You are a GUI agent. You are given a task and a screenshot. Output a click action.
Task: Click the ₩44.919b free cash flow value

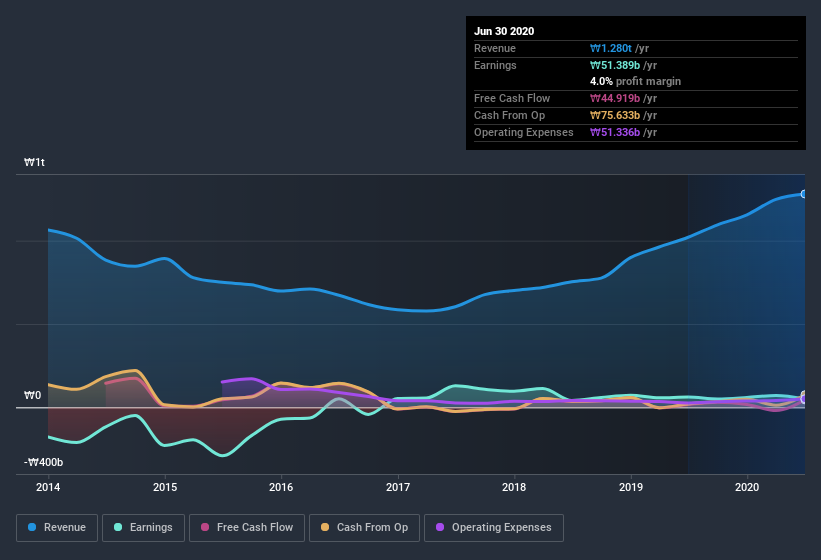[x=615, y=98]
